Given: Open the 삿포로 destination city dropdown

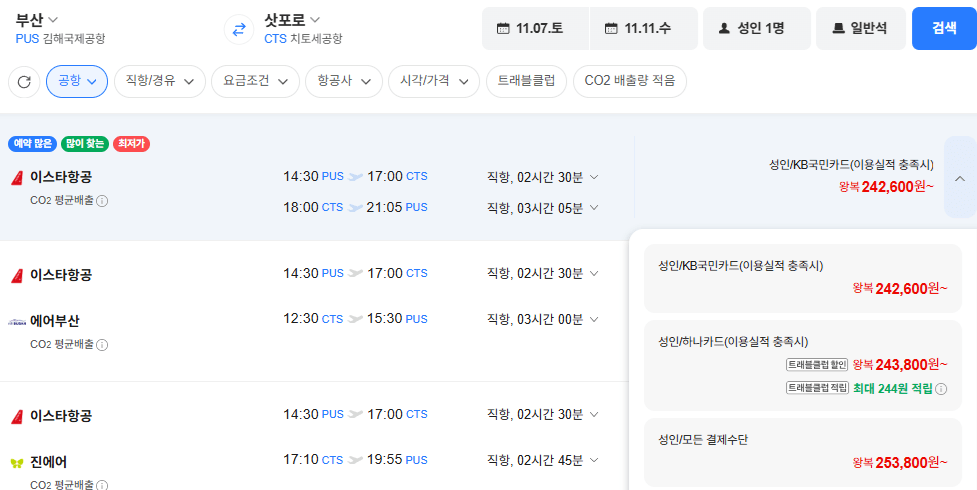Looking at the screenshot, I should [292, 20].
